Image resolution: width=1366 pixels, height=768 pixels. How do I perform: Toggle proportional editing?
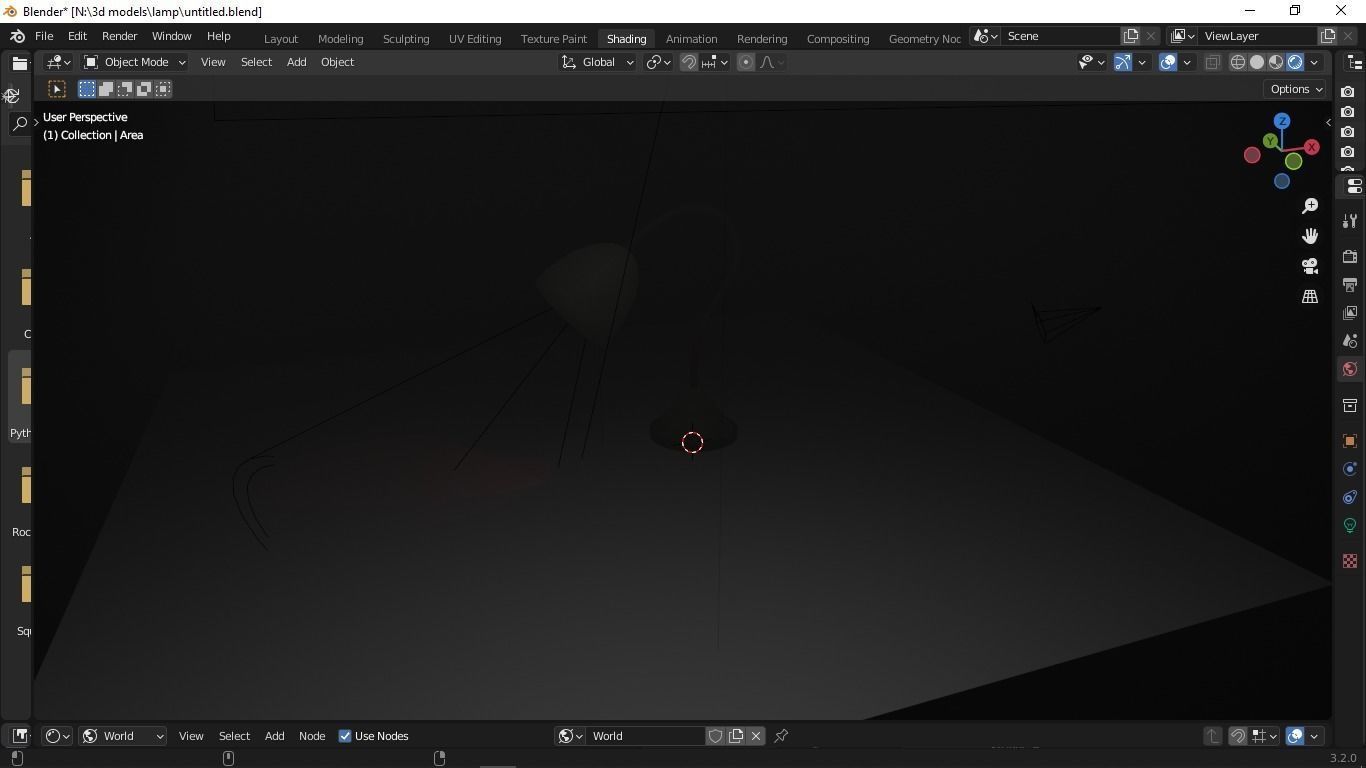[746, 62]
